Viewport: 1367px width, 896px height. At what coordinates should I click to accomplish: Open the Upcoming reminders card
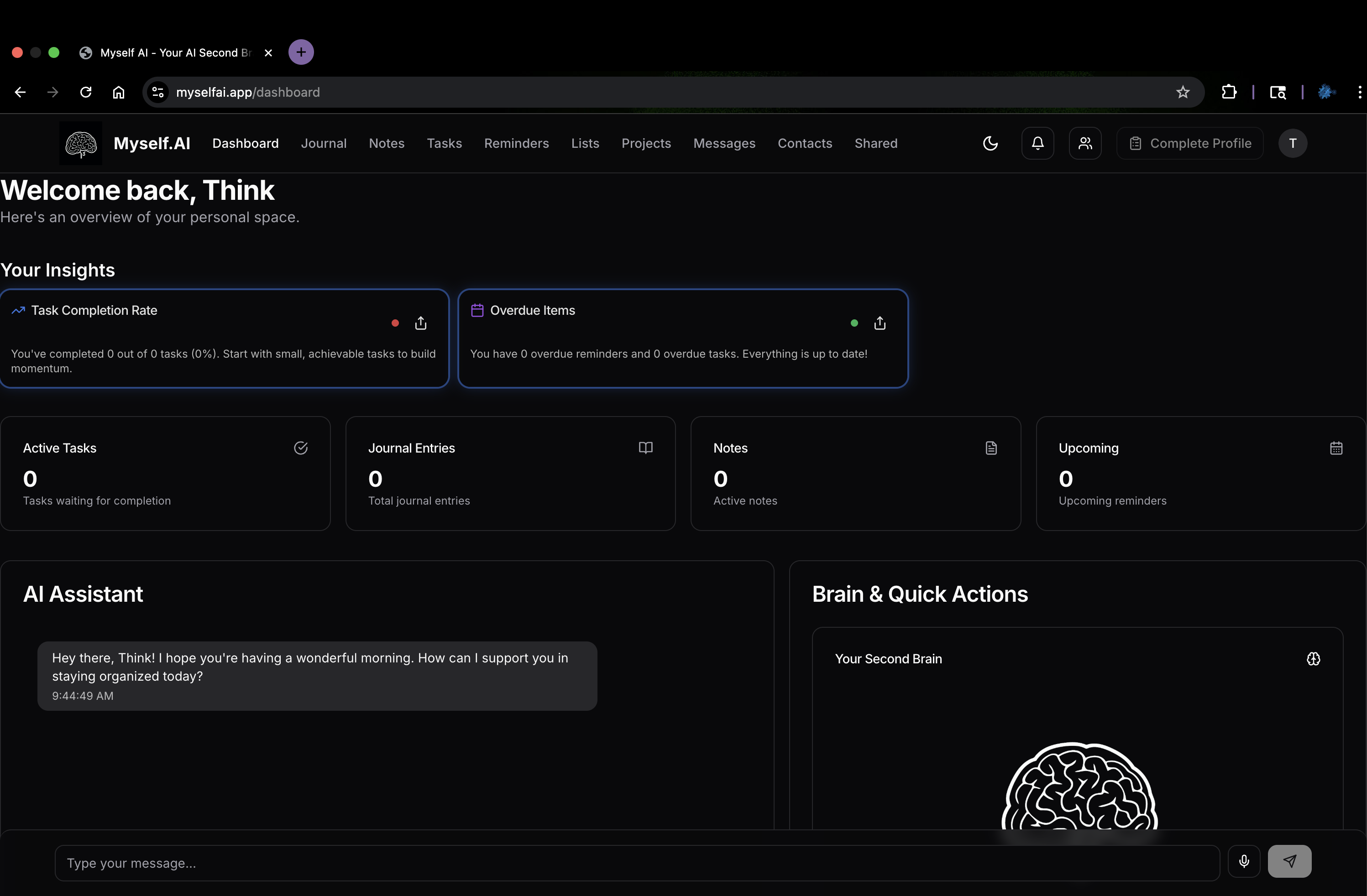(1200, 474)
